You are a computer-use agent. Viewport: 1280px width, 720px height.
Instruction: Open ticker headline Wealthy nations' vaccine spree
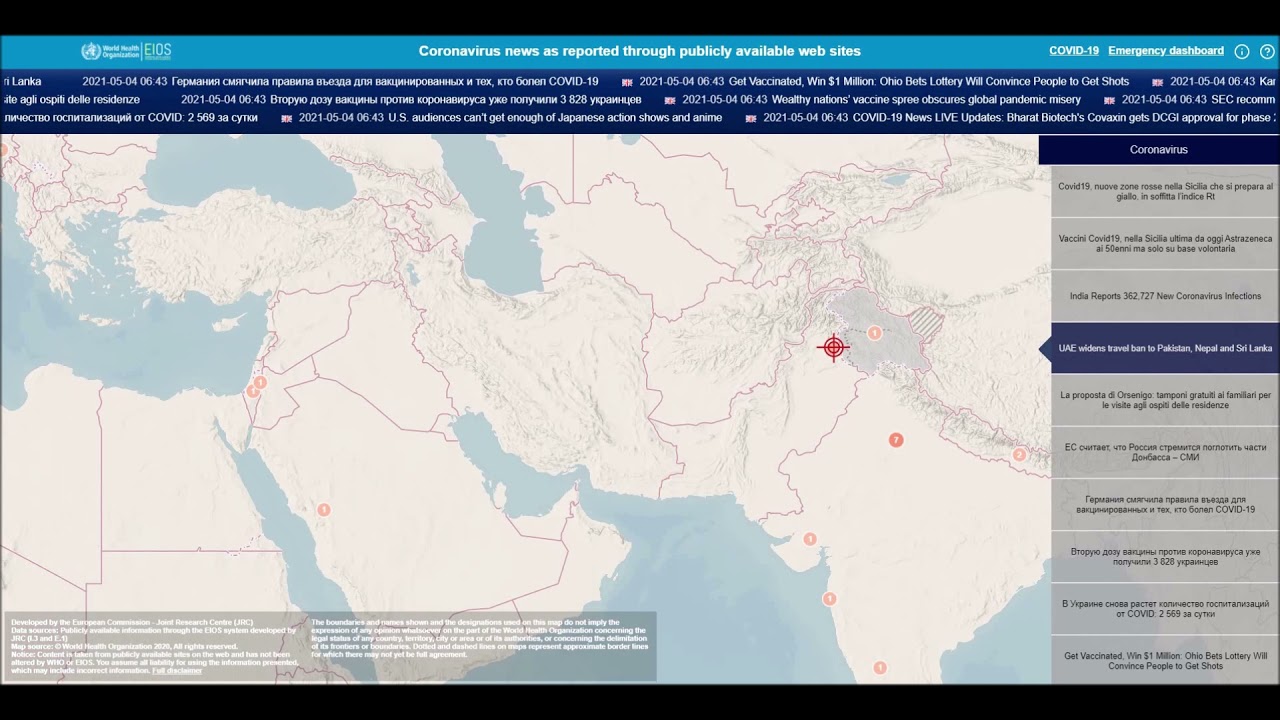pos(926,100)
